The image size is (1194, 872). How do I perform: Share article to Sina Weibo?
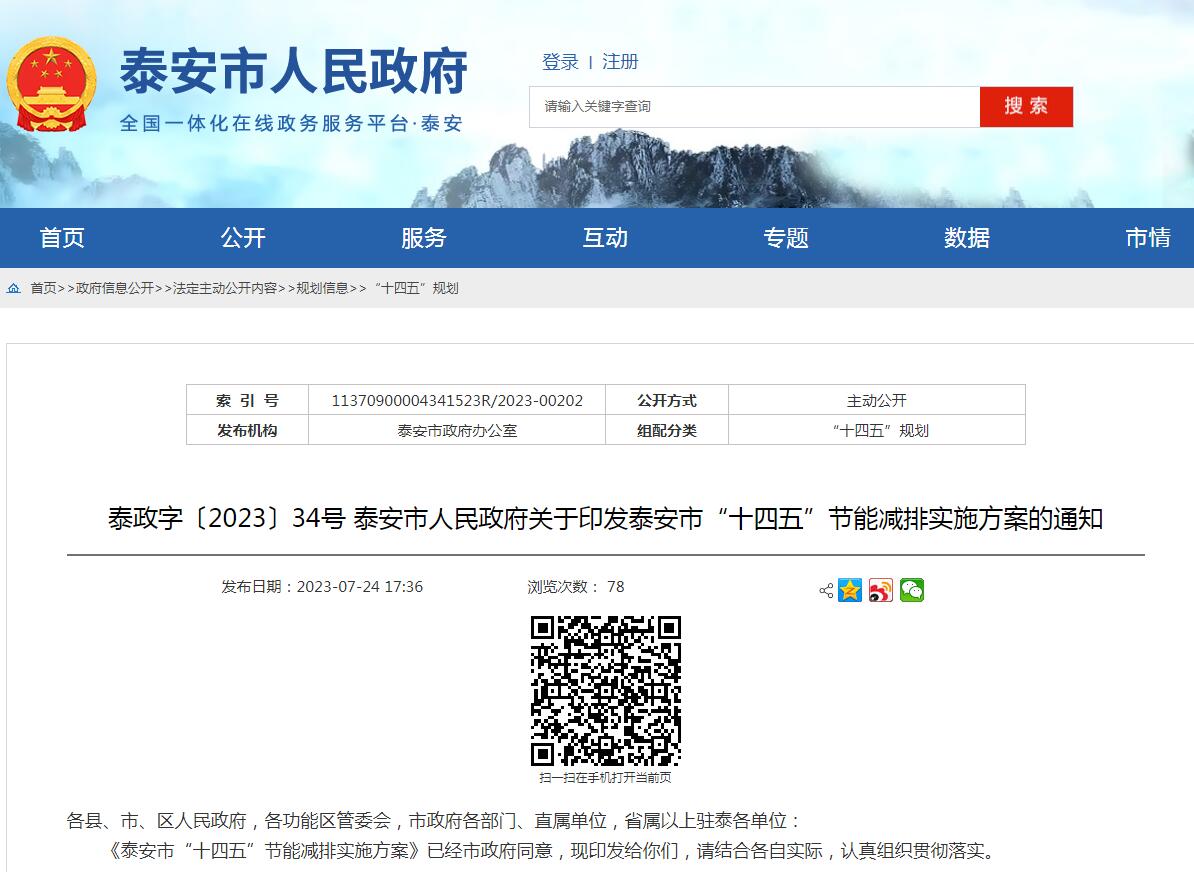click(x=880, y=590)
